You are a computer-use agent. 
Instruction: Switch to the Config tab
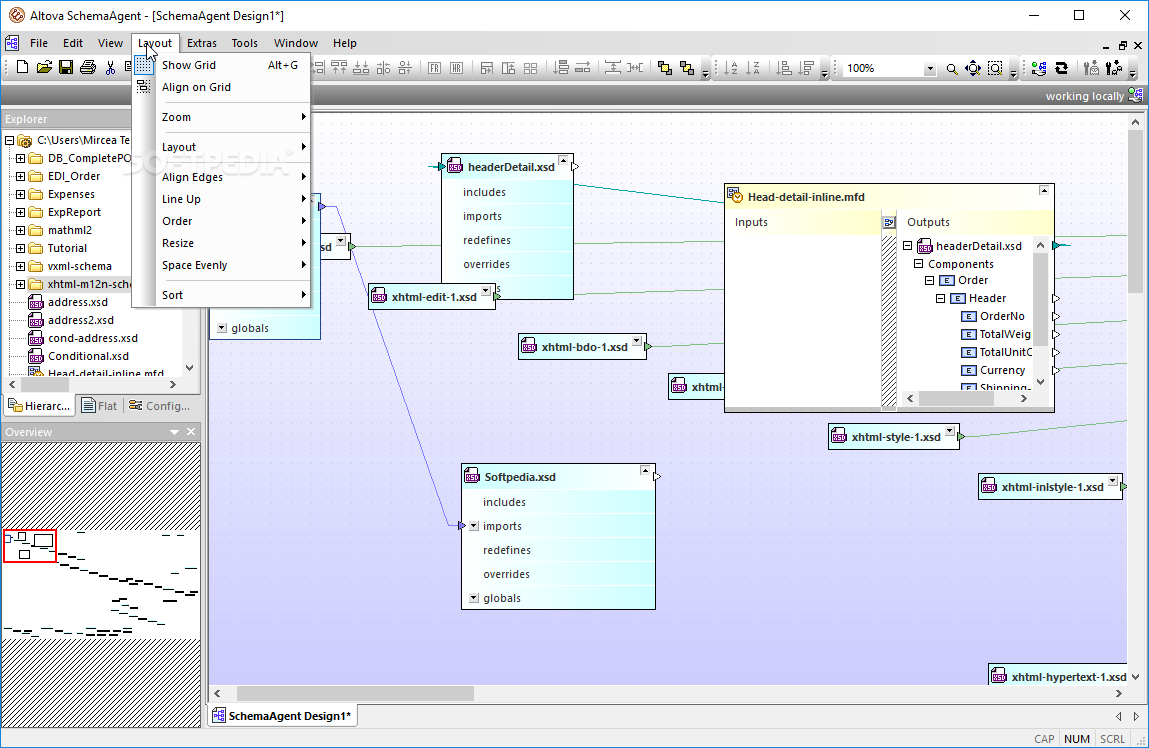pos(159,406)
